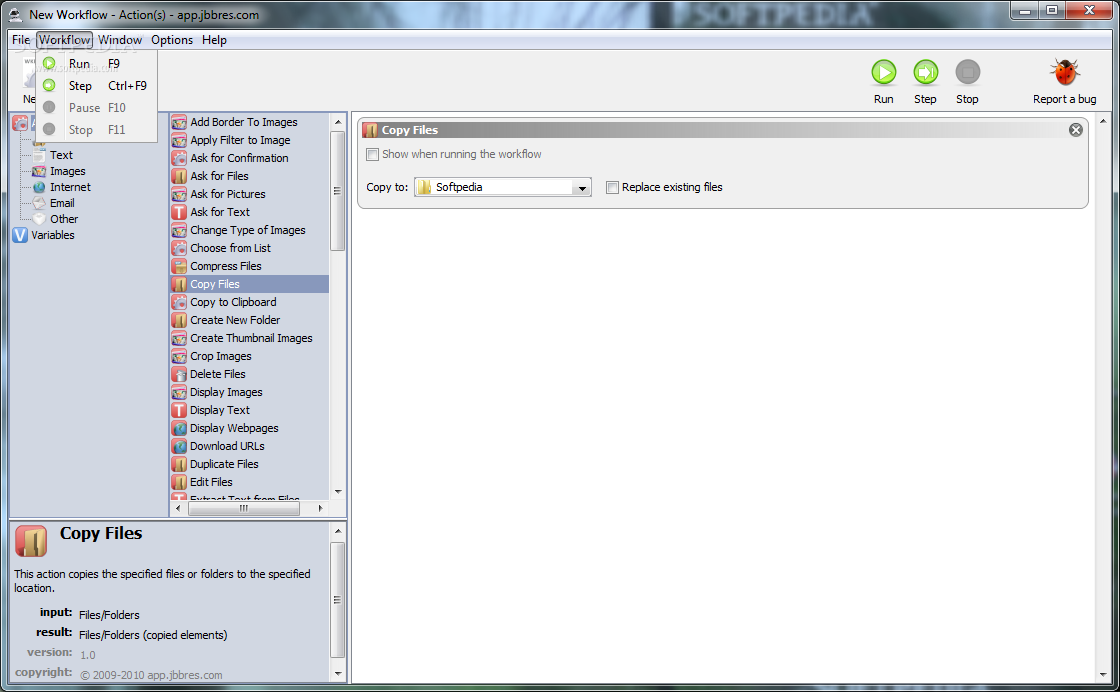The image size is (1120, 692).
Task: Remove the Copy Files action panel
Action: [1076, 130]
